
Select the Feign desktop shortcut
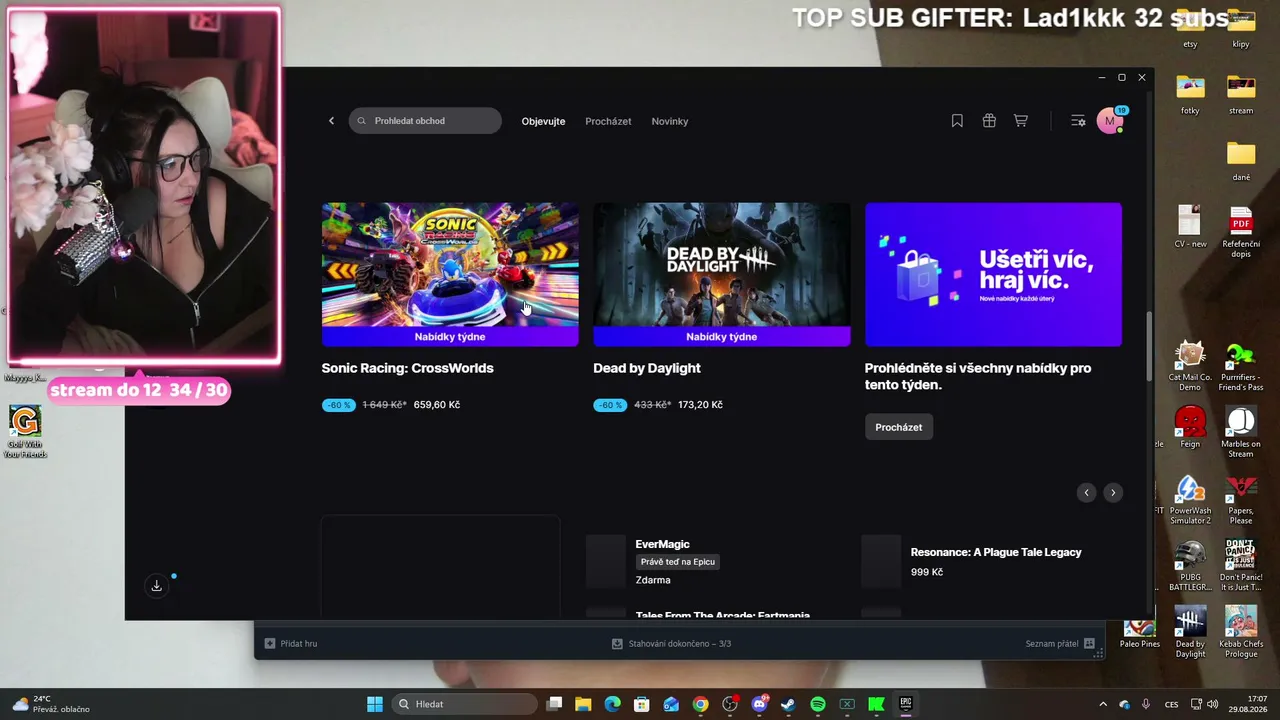pyautogui.click(x=1190, y=428)
